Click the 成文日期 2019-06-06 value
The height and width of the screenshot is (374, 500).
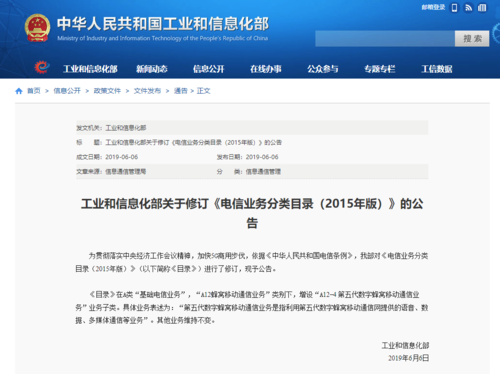[122, 157]
